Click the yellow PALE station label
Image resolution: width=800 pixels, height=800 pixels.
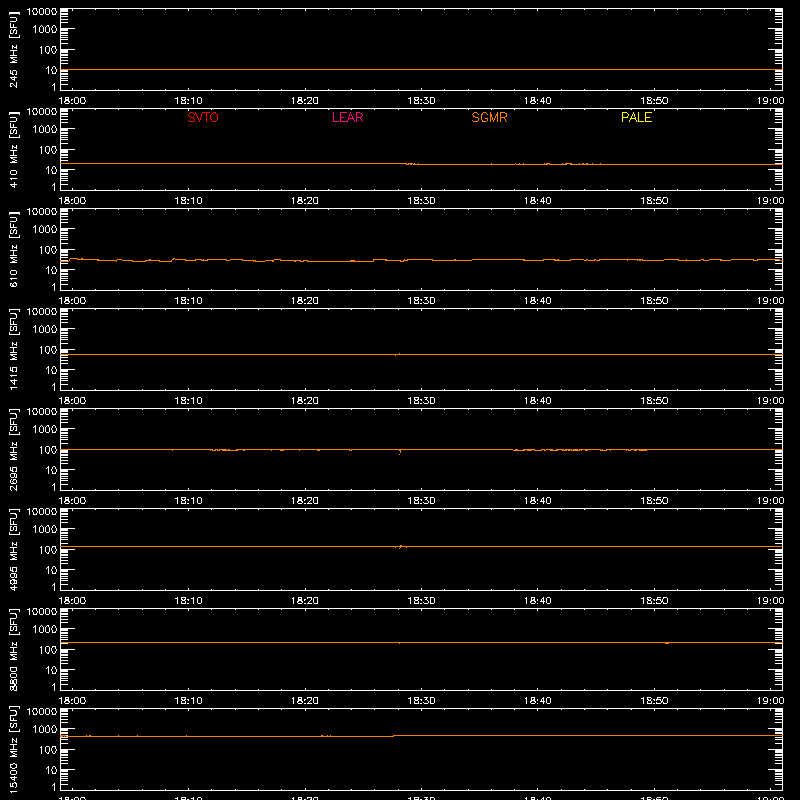pyautogui.click(x=636, y=117)
